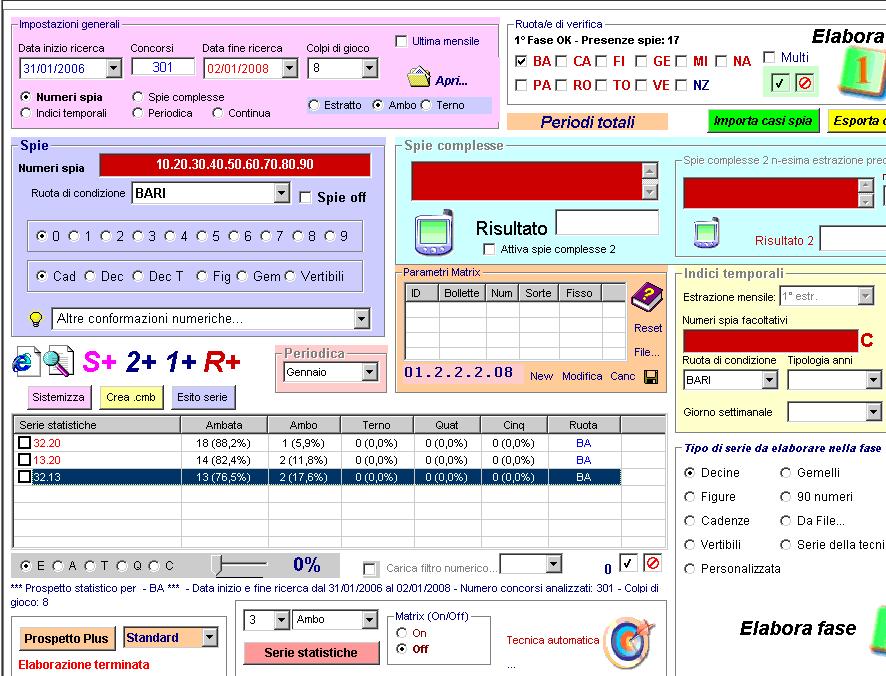Click the red Numeri spia field

coord(235,164)
